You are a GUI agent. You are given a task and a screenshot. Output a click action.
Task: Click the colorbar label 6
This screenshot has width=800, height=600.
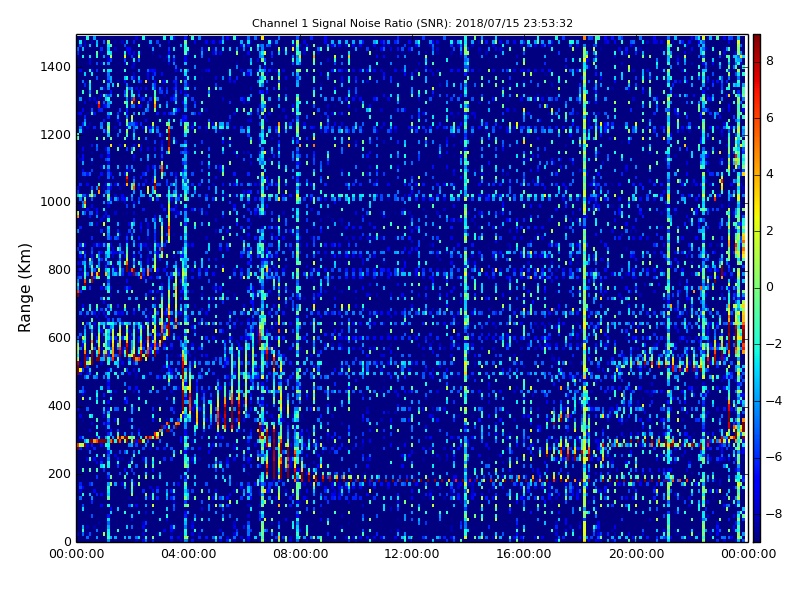[770, 118]
